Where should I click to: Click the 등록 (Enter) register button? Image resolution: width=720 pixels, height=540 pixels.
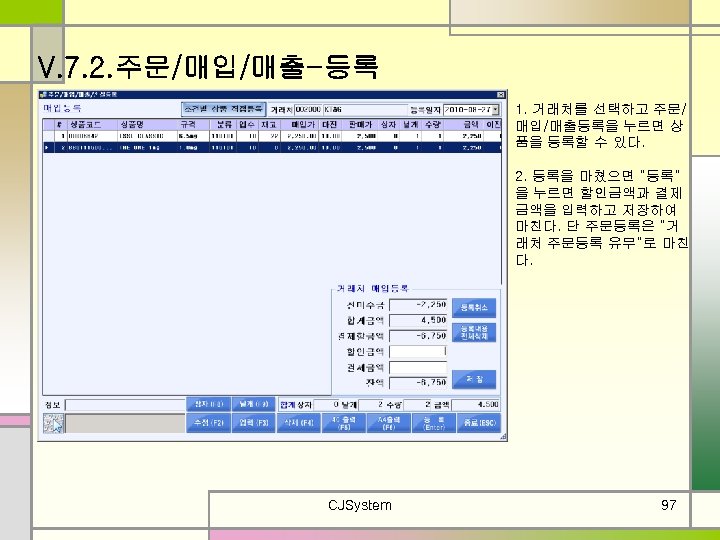point(433,423)
